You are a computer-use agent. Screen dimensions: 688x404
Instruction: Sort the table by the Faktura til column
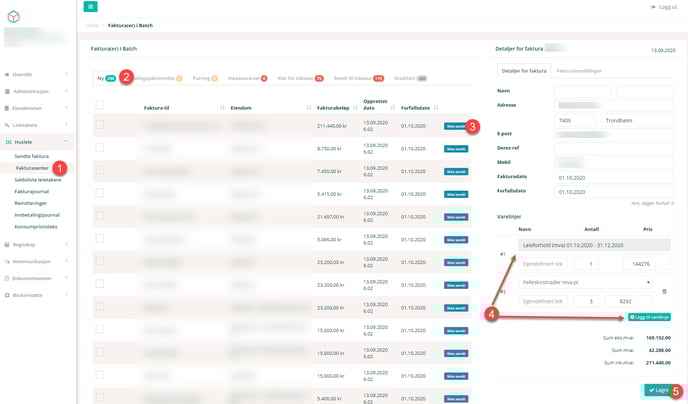[x=222, y=108]
